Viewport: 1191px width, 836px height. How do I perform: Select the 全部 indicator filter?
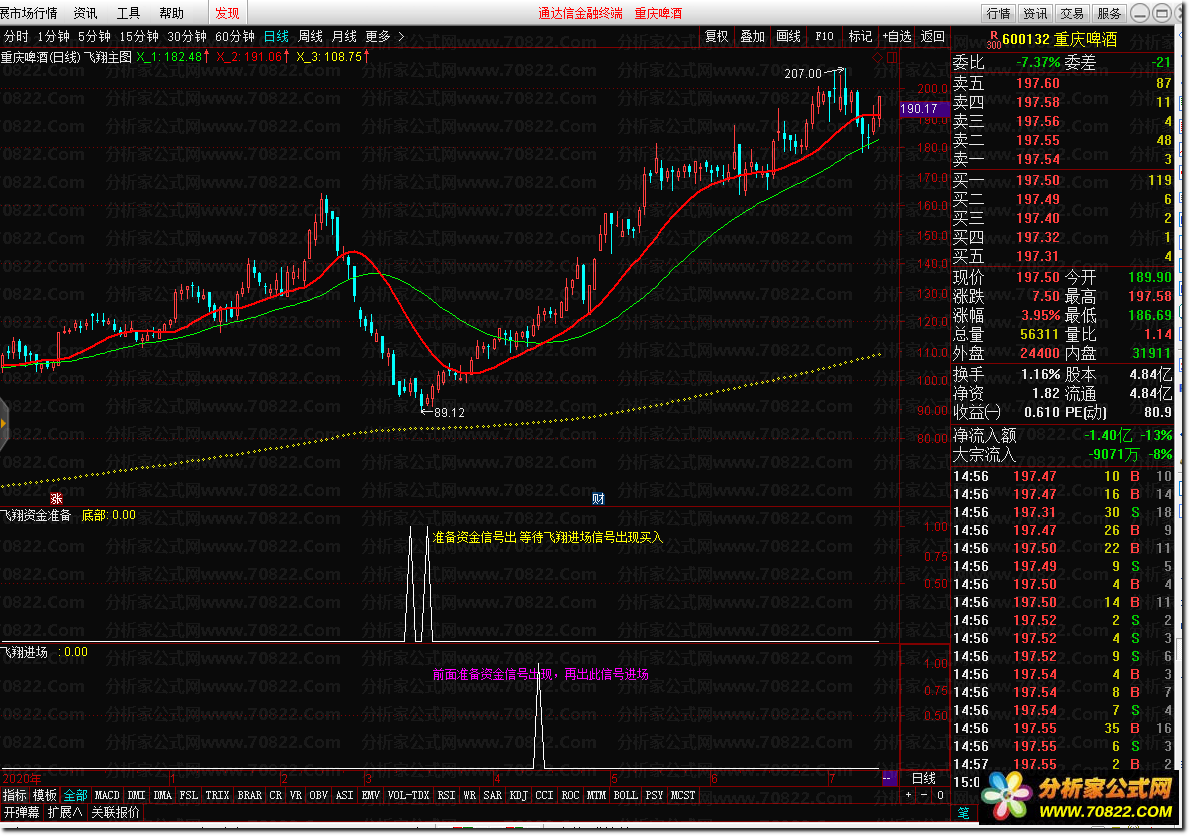click(75, 795)
